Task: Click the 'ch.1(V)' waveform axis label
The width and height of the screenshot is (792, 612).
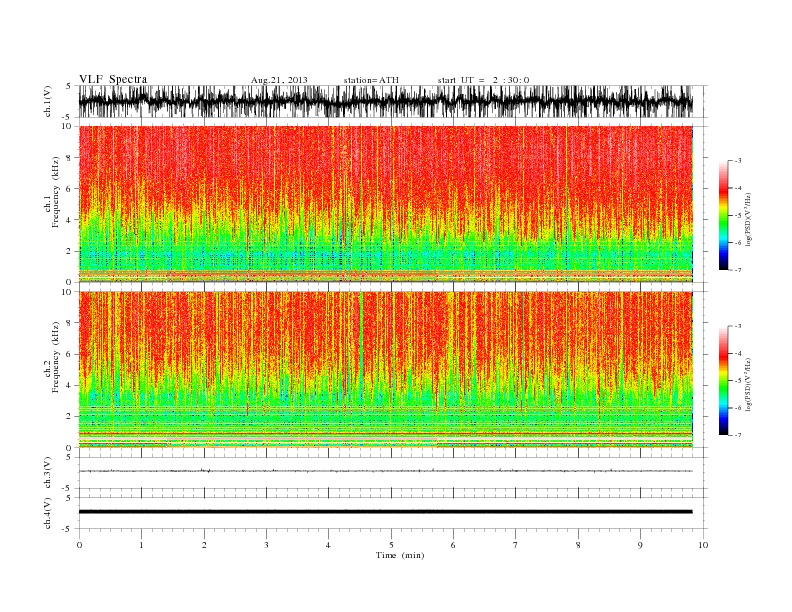Action: point(48,103)
